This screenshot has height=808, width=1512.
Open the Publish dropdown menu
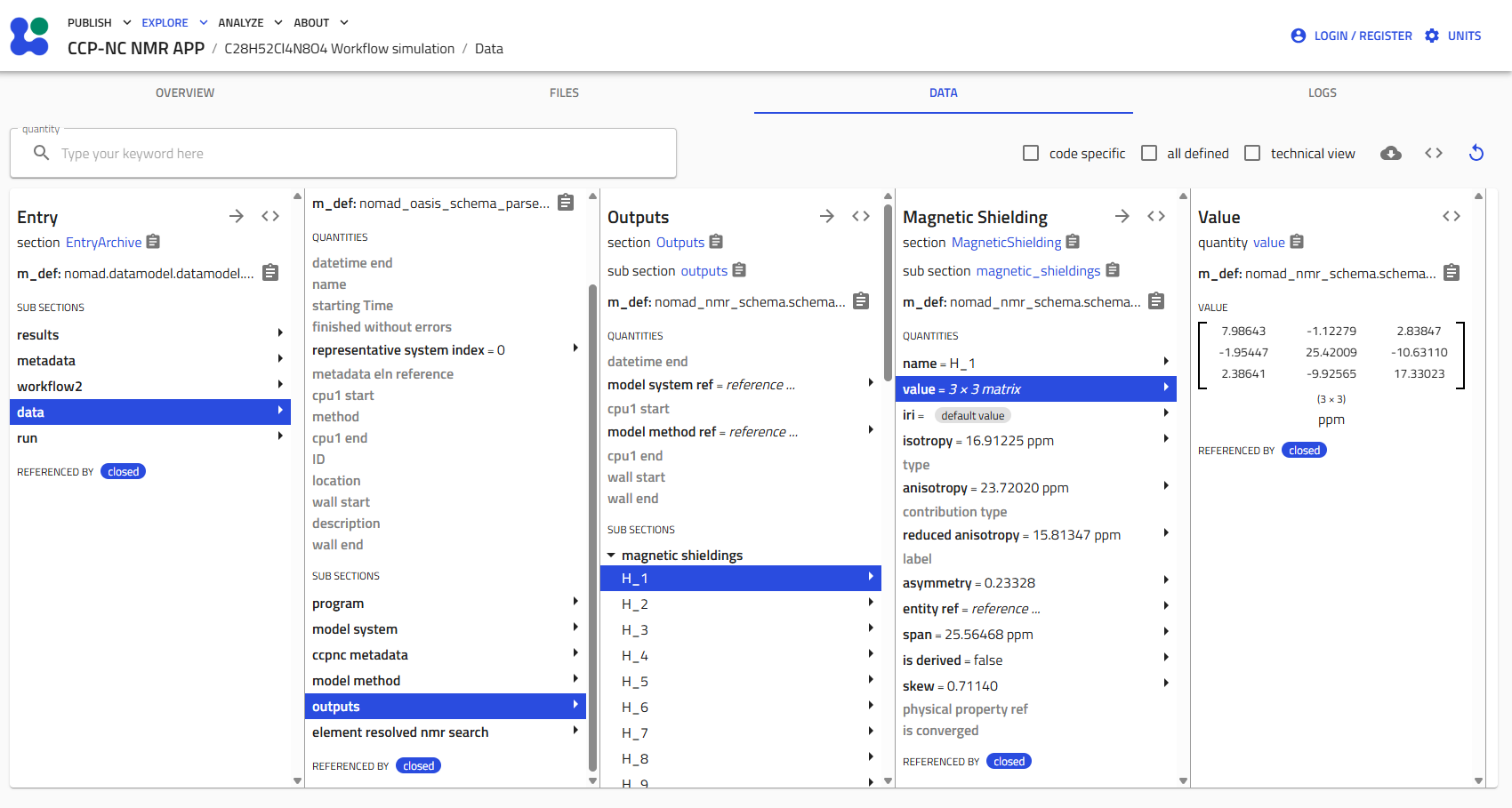(x=100, y=22)
